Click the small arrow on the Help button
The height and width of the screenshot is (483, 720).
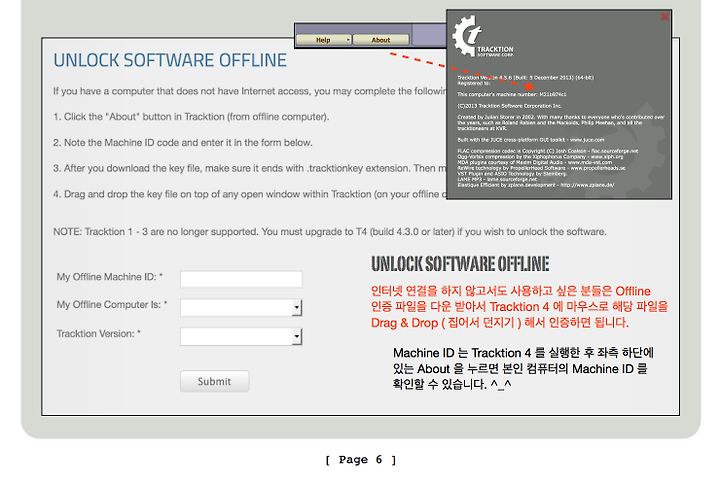(x=348, y=40)
